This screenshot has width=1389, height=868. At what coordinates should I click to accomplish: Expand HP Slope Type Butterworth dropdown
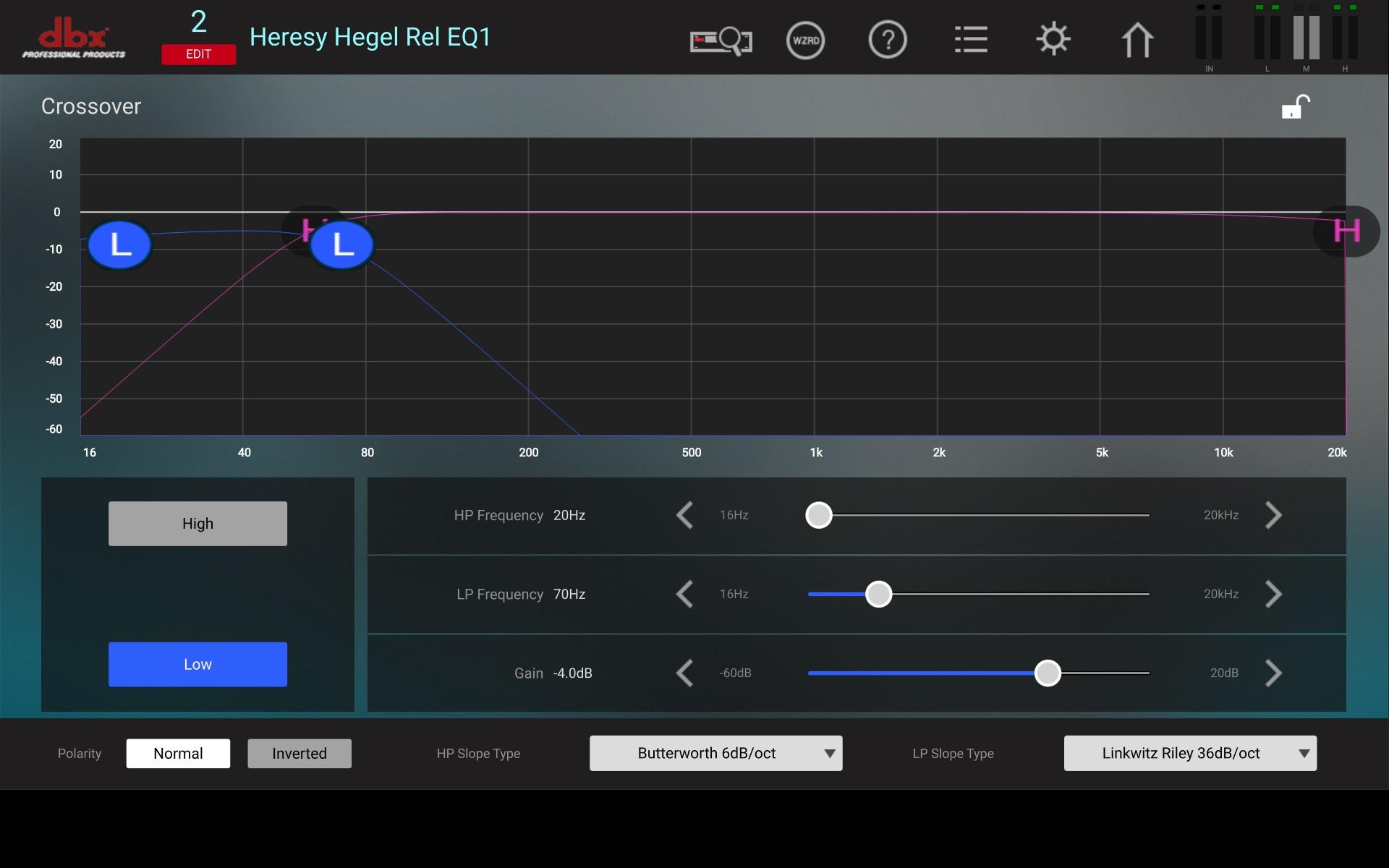(715, 753)
